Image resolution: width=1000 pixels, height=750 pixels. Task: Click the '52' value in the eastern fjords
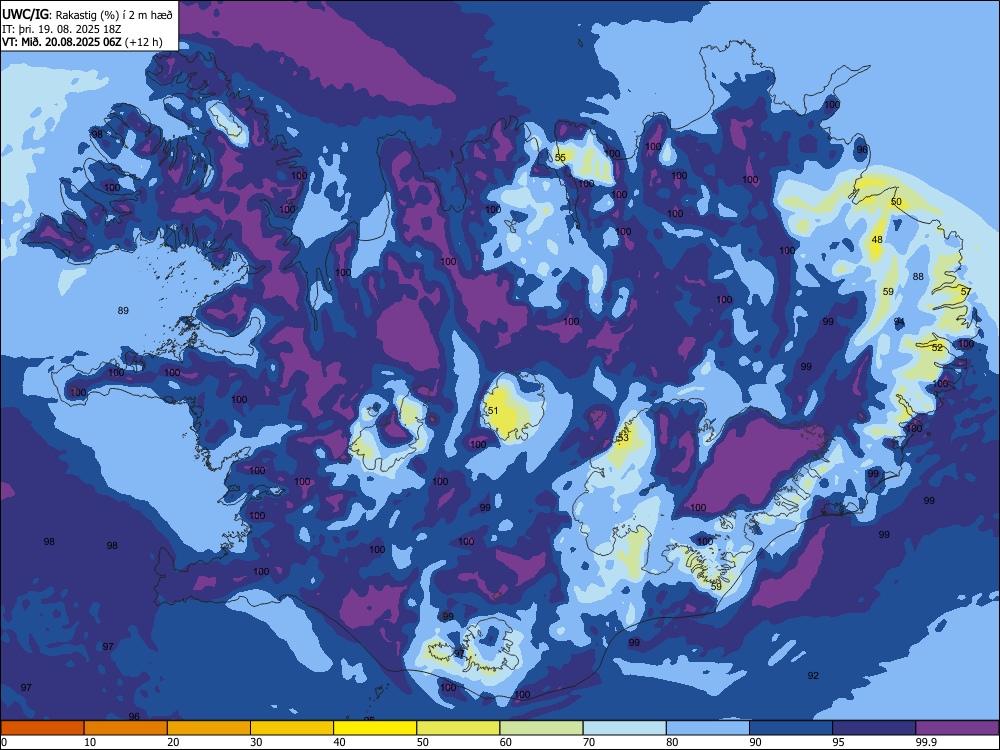coord(937,348)
